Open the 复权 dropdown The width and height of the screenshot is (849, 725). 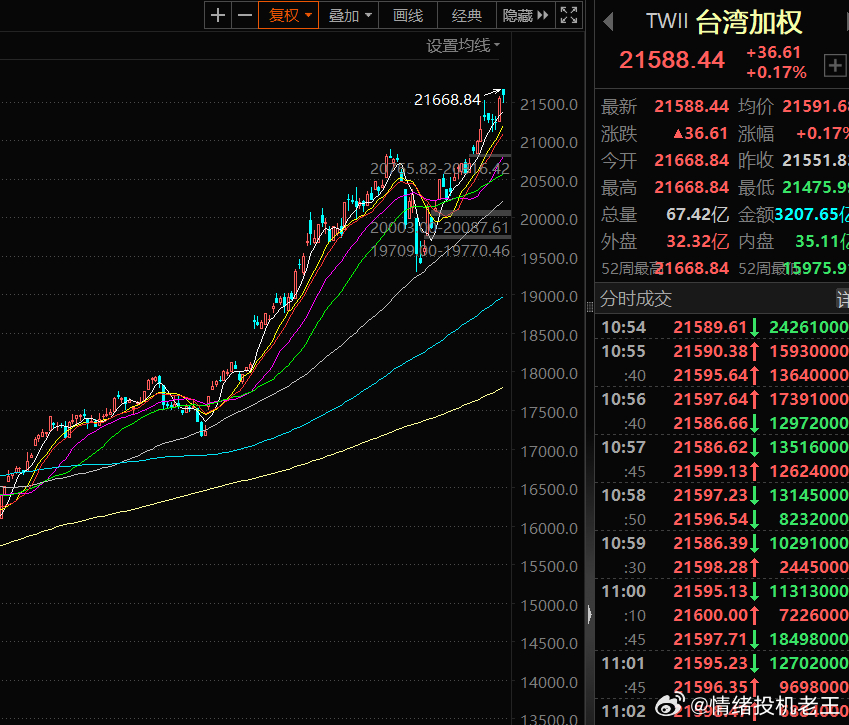289,15
